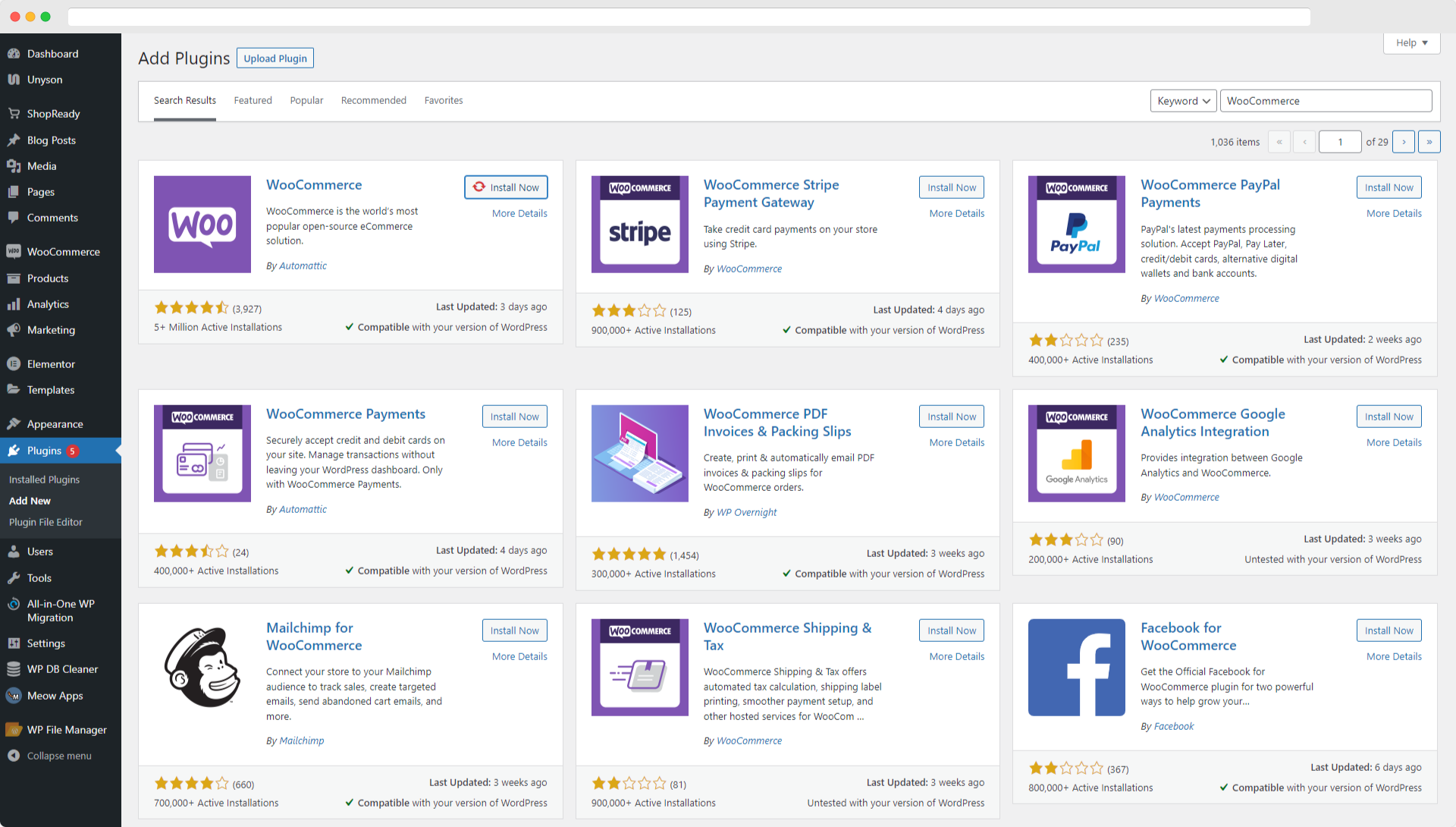The height and width of the screenshot is (827, 1456).
Task: Install WooCommerce Google Analytics Integration
Action: pos(1389,417)
